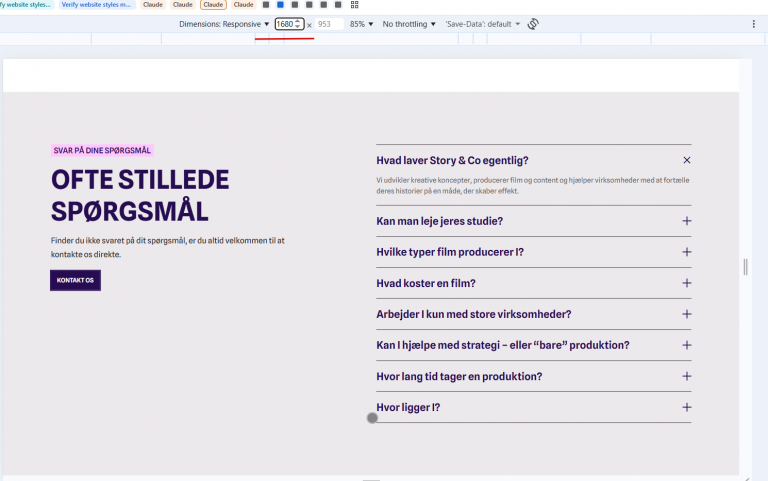Open the 85% zoom dropdown

pos(361,24)
